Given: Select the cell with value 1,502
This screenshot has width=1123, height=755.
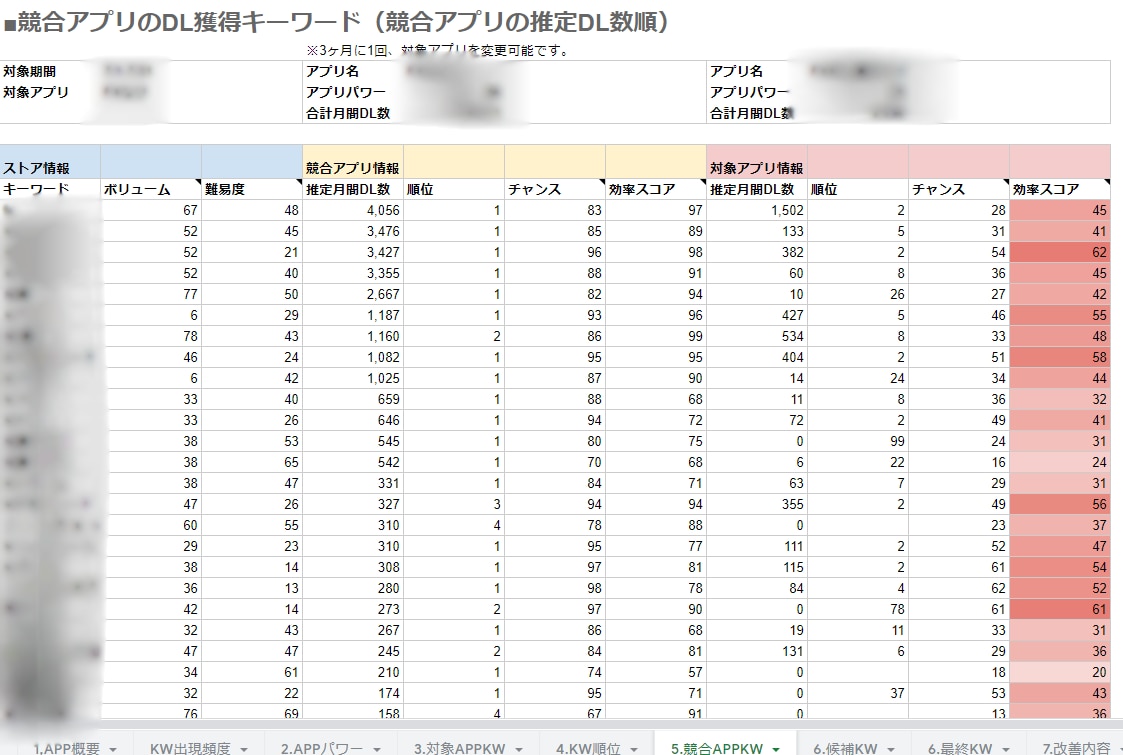Looking at the screenshot, I should click(757, 210).
